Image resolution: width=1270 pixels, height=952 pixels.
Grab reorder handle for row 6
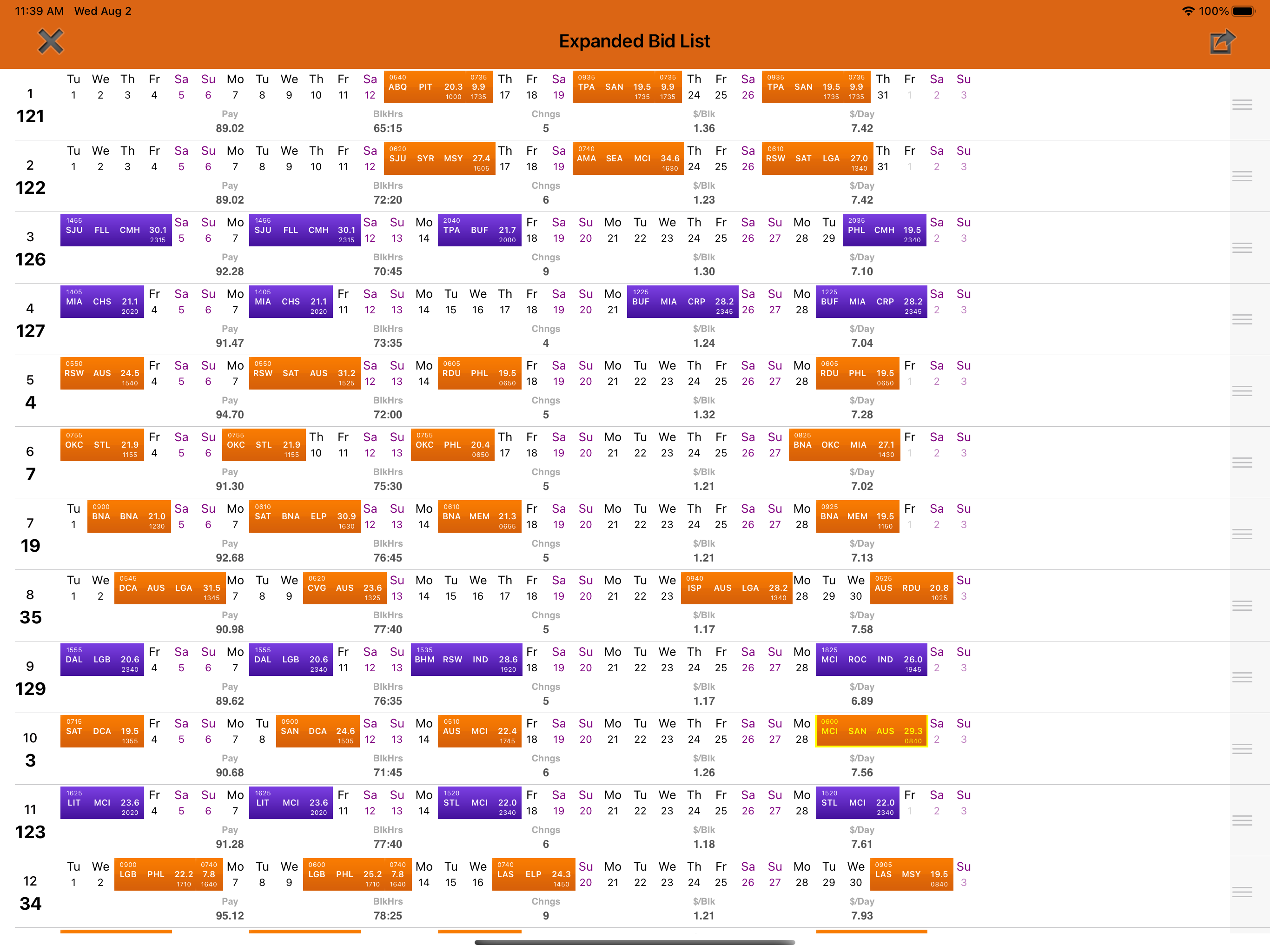(x=1242, y=462)
